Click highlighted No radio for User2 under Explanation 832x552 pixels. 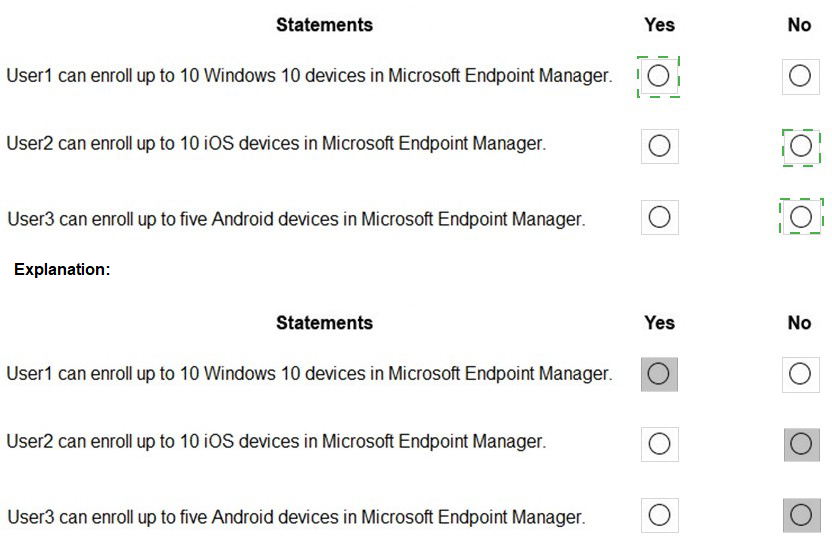coord(800,443)
